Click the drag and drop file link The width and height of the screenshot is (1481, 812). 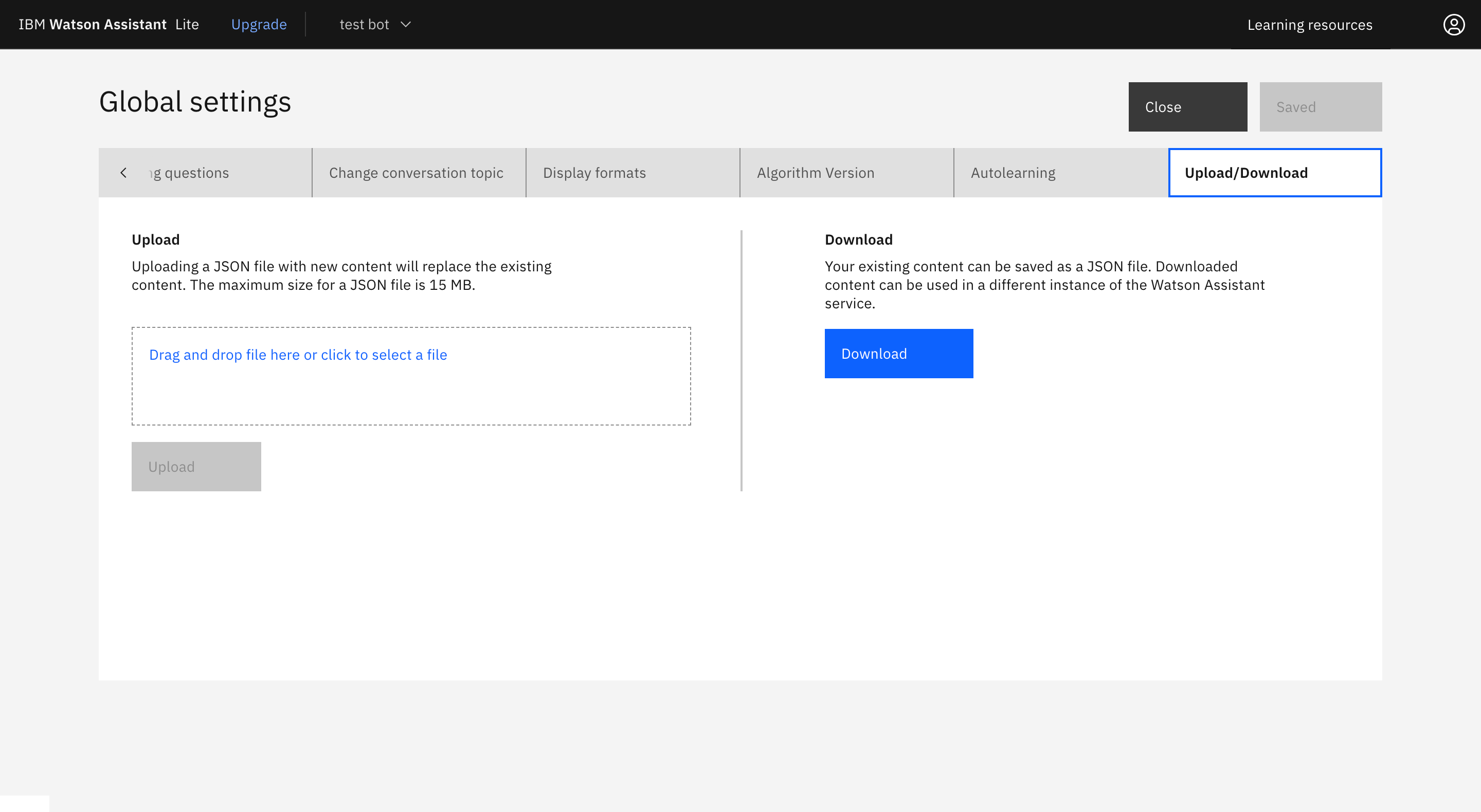(x=298, y=355)
